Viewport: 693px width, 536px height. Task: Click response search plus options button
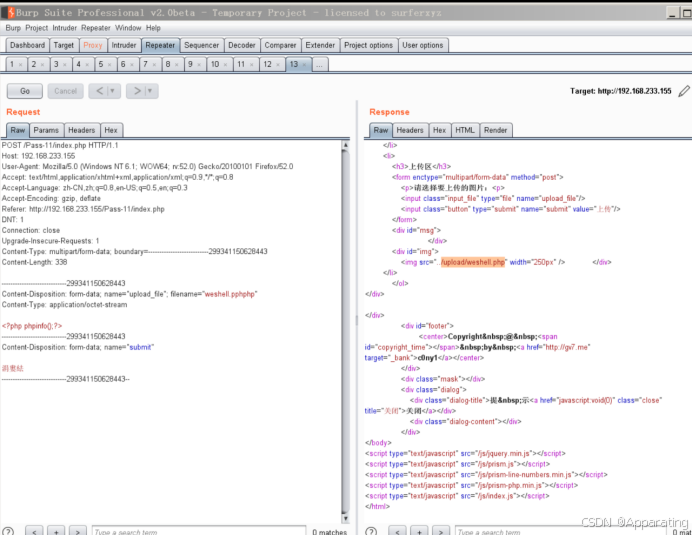pos(419,532)
